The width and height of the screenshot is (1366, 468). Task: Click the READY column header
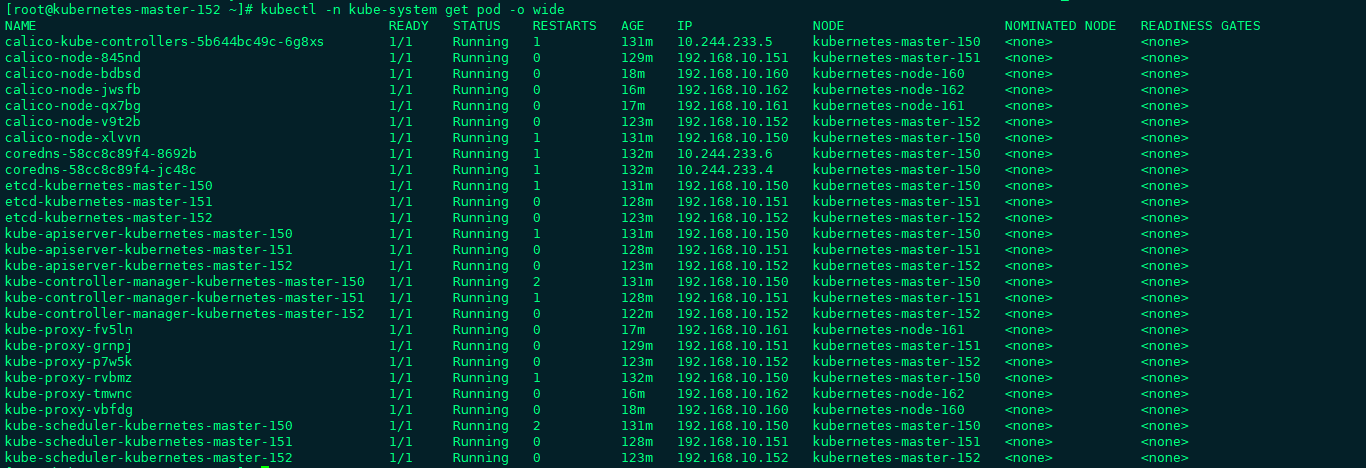[x=409, y=26]
